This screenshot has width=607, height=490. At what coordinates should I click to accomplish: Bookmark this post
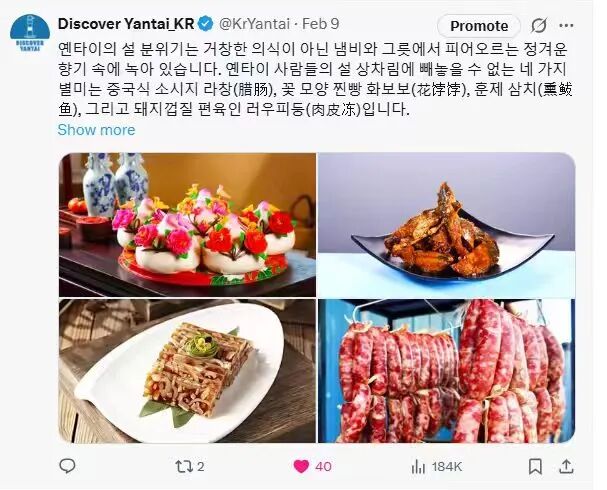pos(535,466)
